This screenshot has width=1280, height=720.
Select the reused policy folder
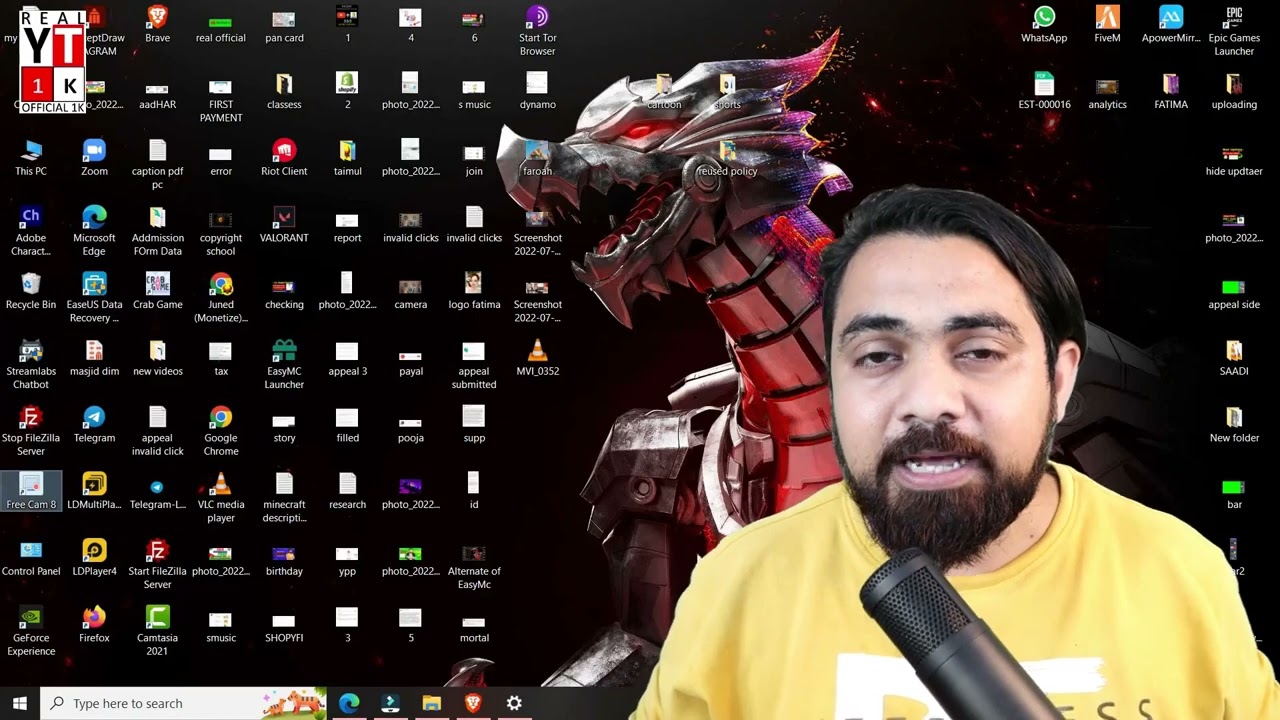click(x=727, y=158)
